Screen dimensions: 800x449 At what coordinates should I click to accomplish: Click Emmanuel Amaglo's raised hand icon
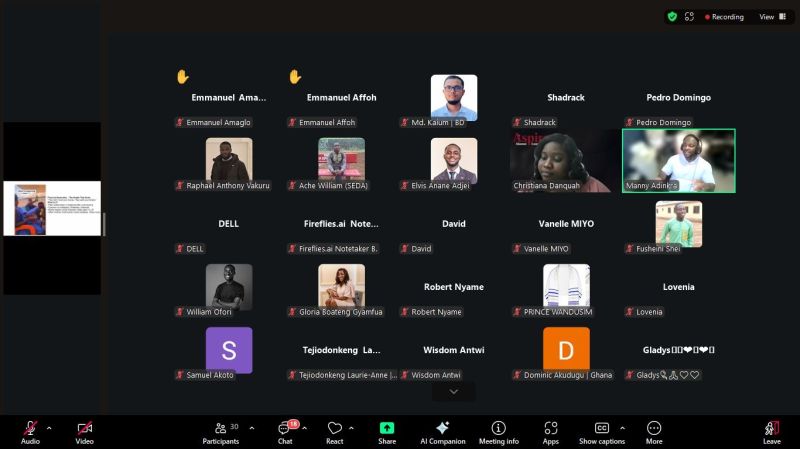pyautogui.click(x=183, y=77)
